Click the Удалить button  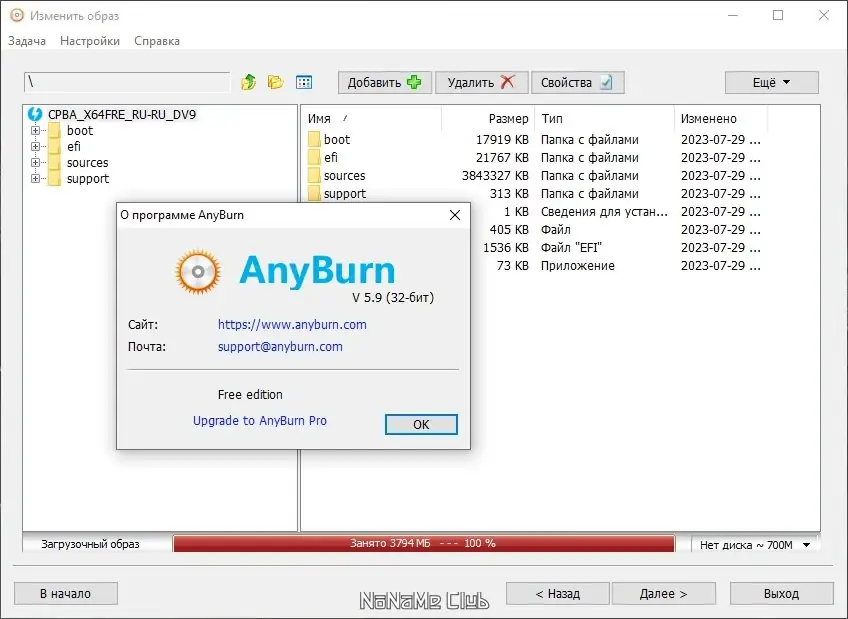(482, 83)
